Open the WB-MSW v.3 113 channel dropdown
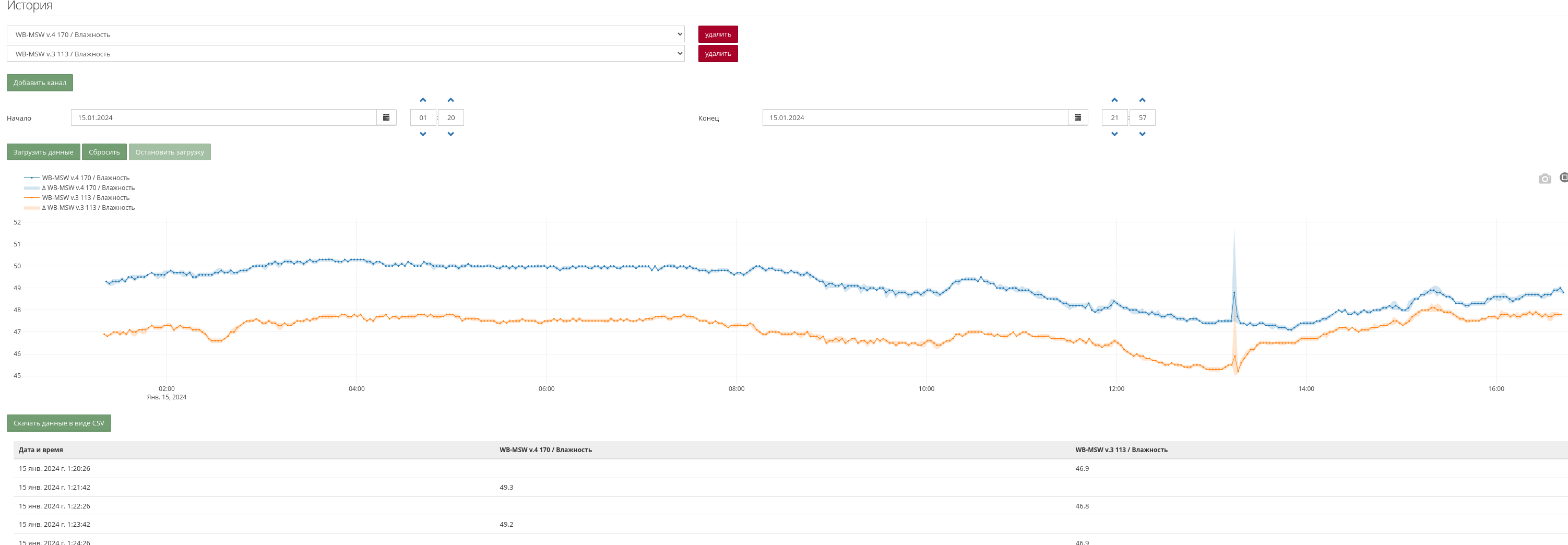 (346, 54)
